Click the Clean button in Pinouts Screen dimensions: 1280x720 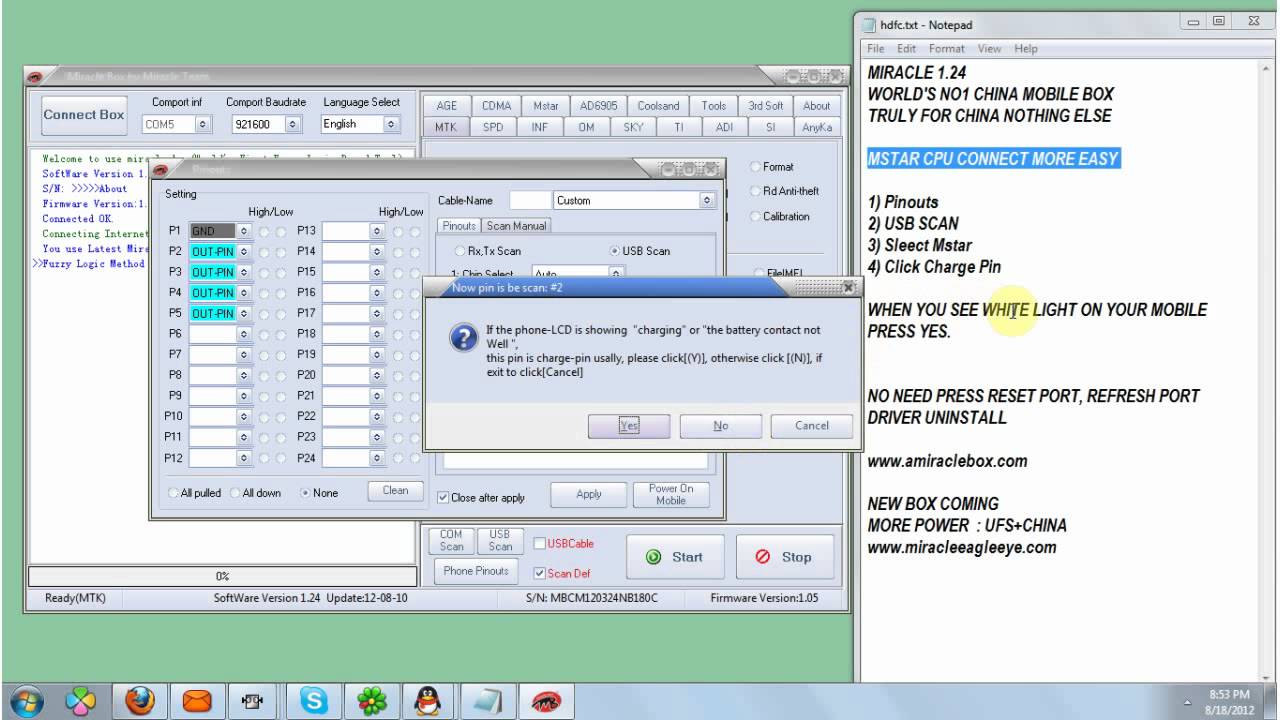pyautogui.click(x=395, y=491)
